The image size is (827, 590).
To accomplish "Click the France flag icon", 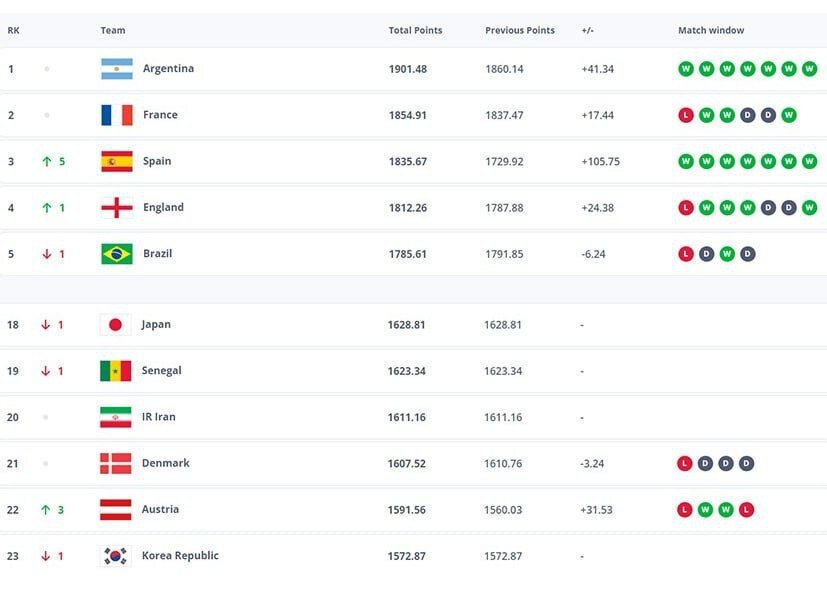I will (116, 115).
